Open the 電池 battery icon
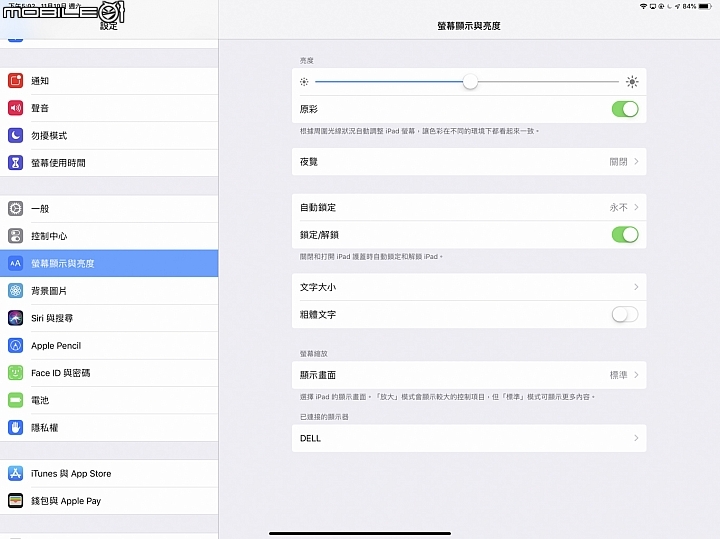Screen dimensions: 720x539 15,400
